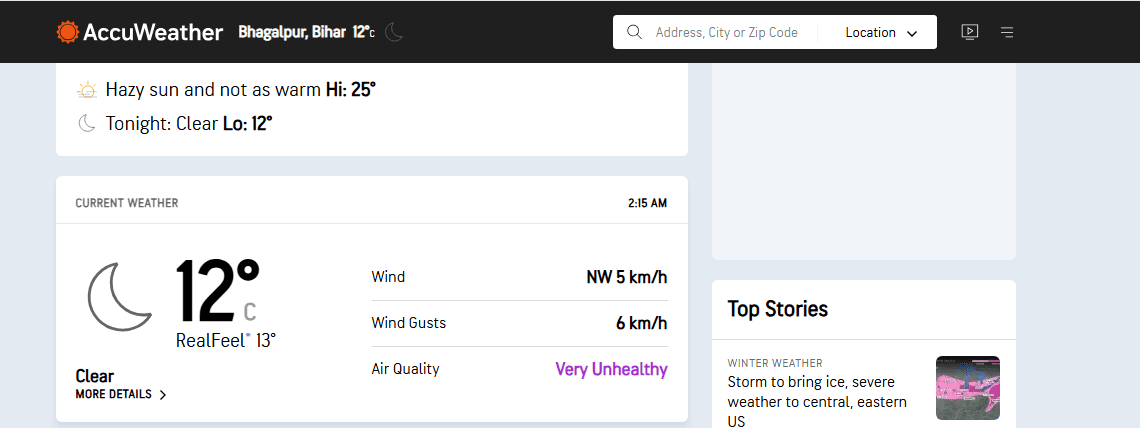This screenshot has width=1140, height=428.
Task: Open the video player icon in header
Action: tap(969, 32)
